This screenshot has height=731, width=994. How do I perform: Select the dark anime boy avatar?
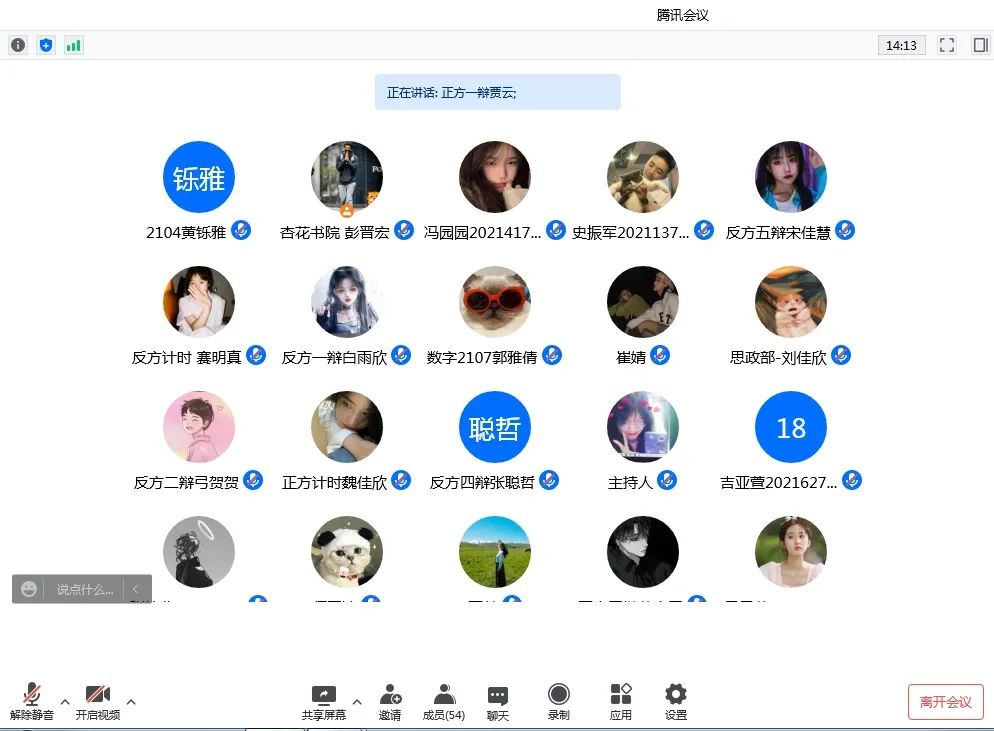tap(643, 552)
